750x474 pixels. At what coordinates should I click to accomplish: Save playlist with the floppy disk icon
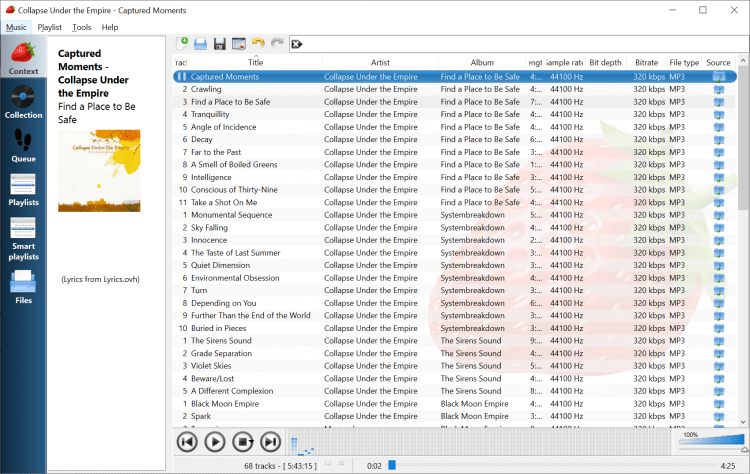tap(220, 44)
